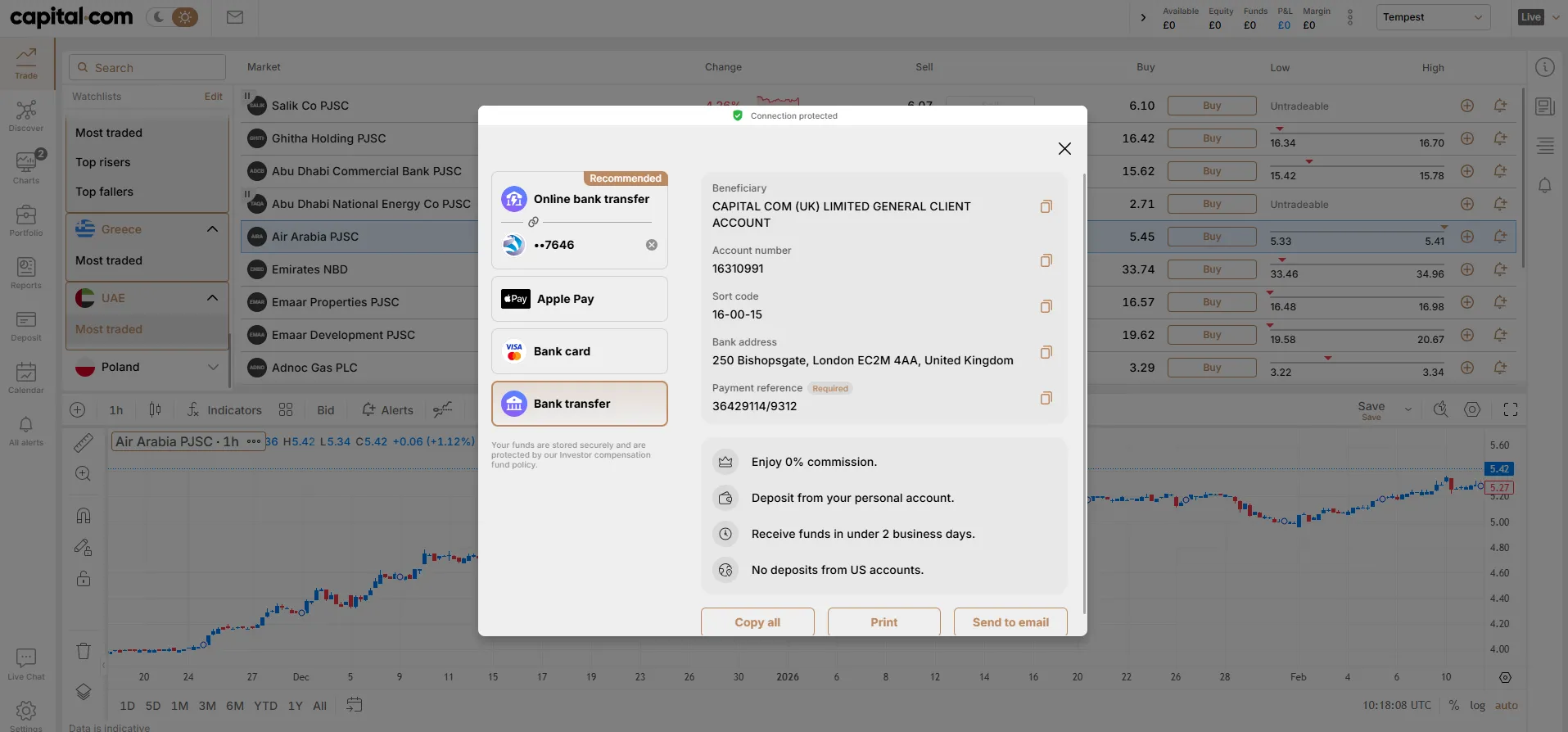This screenshot has height=732, width=1568.
Task: Open Alerts on chart toolbar
Action: point(387,410)
